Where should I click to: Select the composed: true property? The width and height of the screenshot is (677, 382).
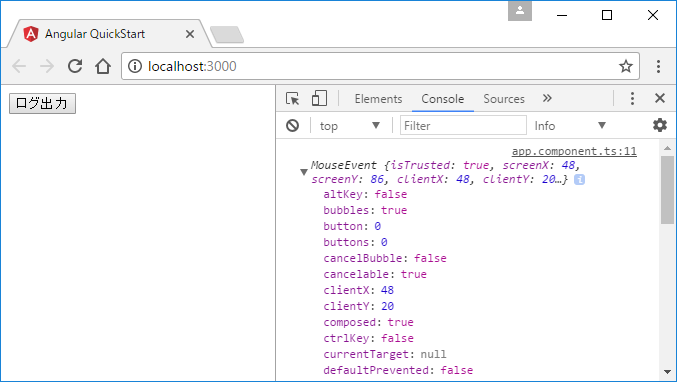[368, 322]
